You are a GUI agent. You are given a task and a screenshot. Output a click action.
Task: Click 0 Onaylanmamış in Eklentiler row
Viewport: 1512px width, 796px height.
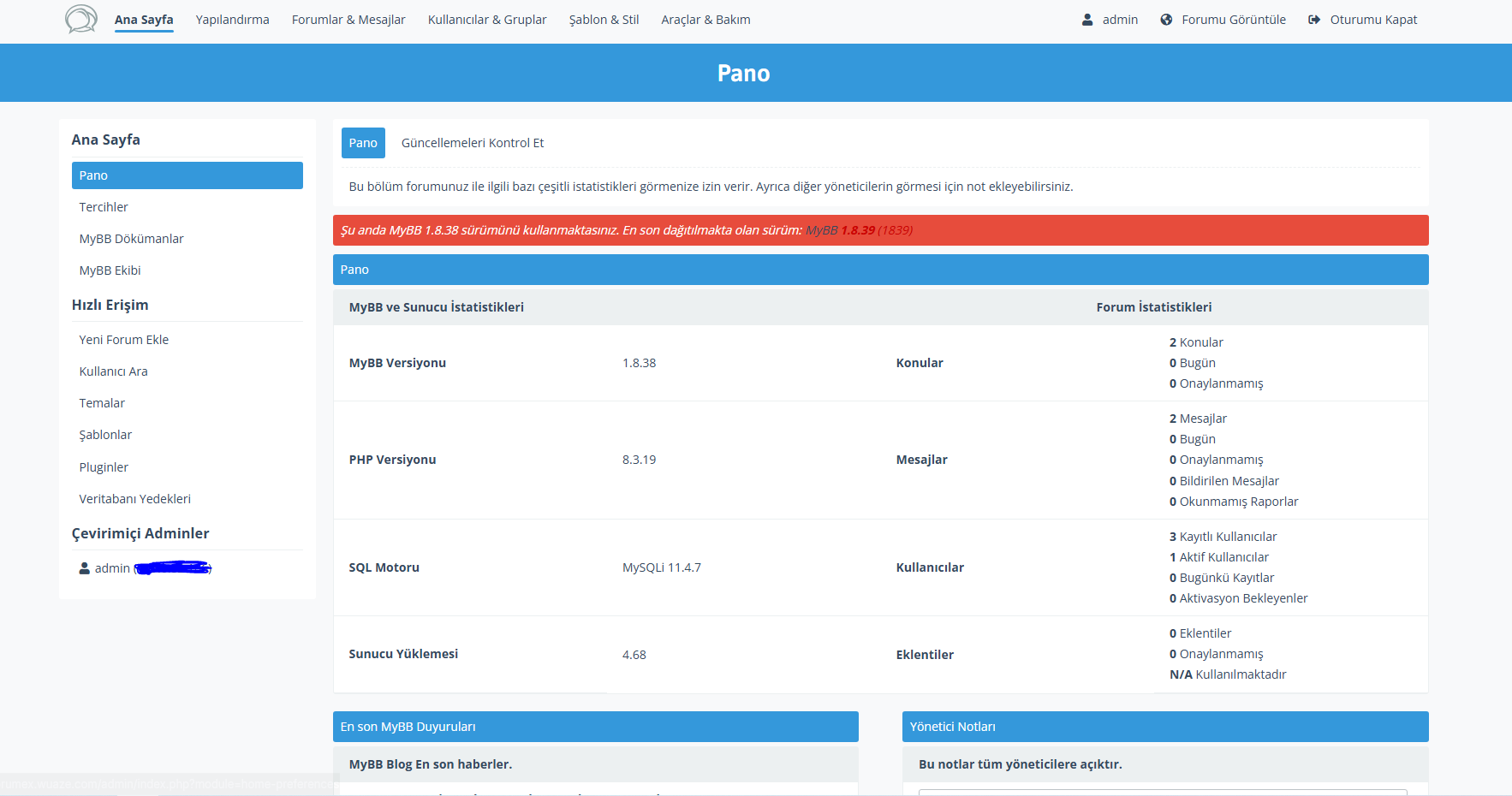(x=1217, y=654)
